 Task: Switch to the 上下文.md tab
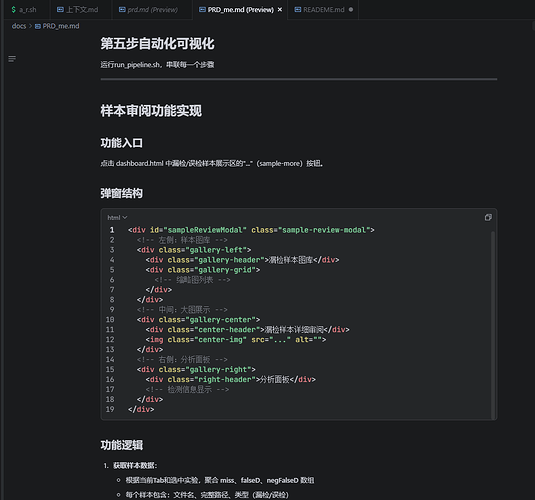pos(81,10)
